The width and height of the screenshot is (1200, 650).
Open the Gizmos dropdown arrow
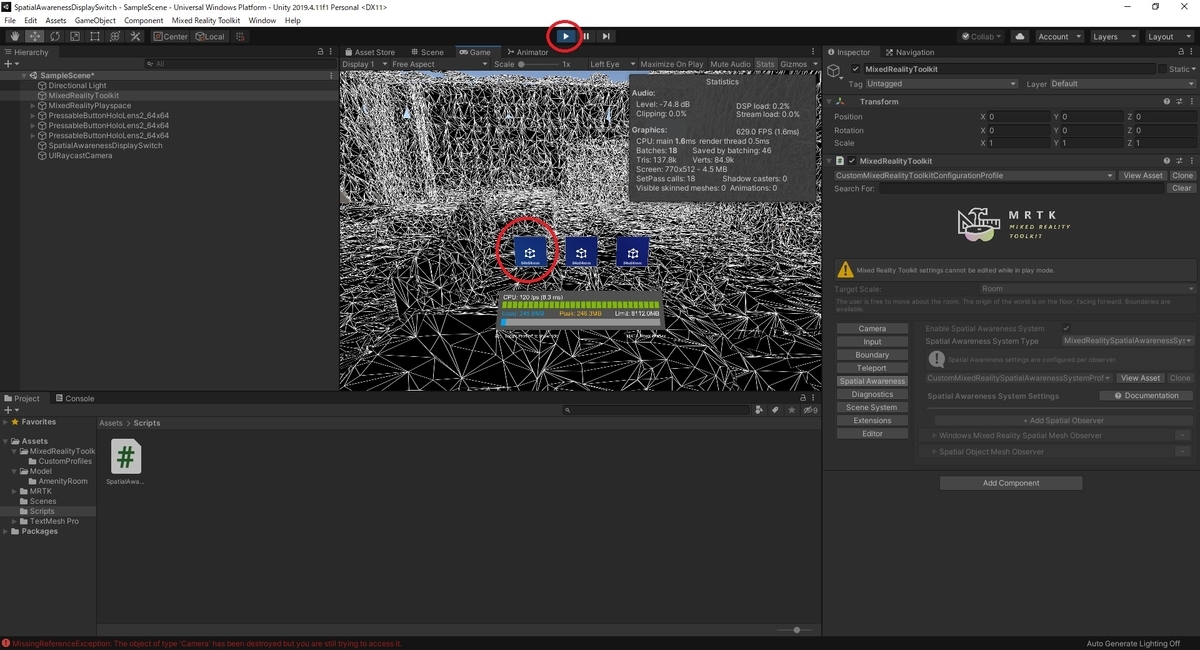tap(814, 64)
